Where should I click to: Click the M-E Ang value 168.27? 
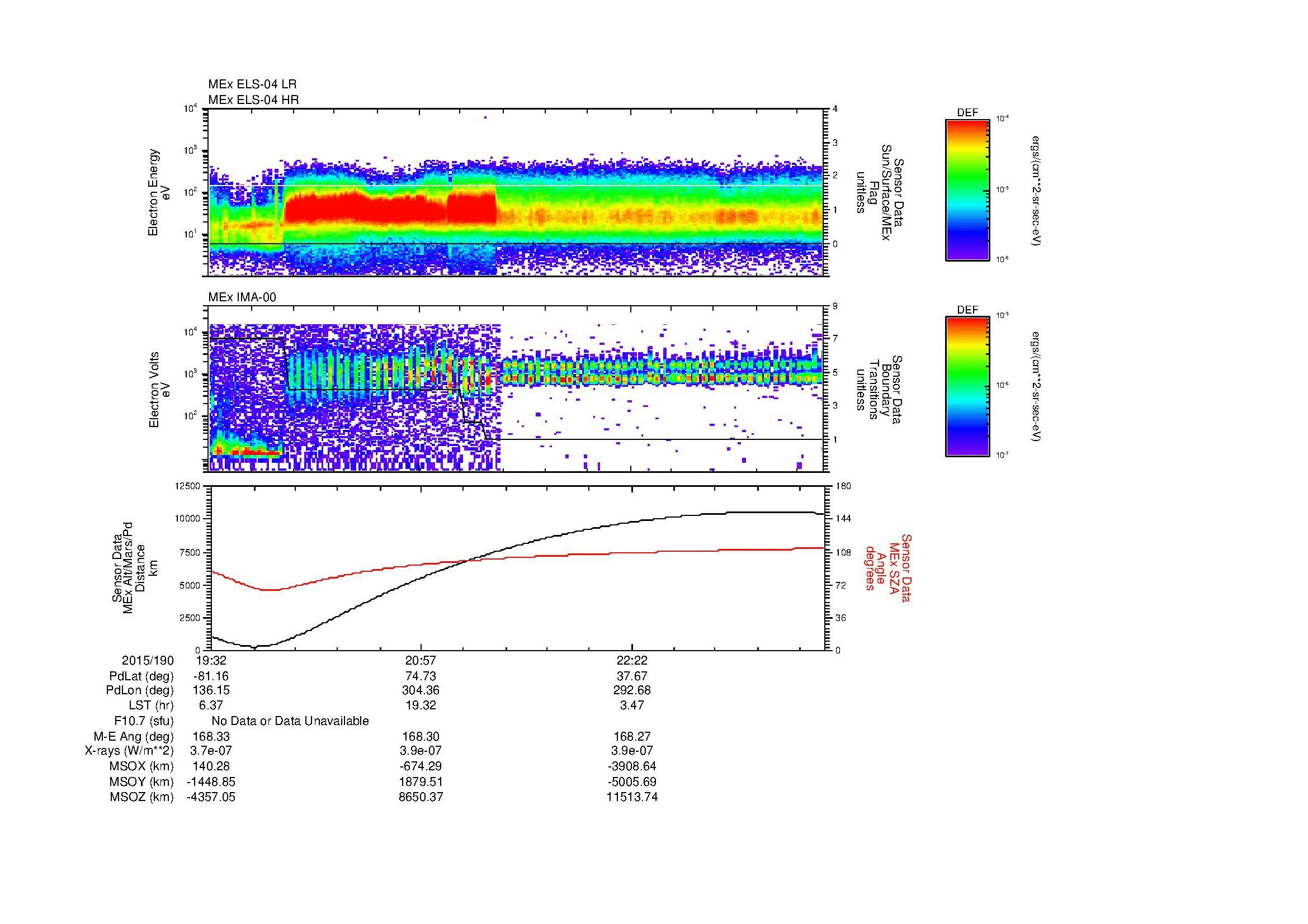point(632,736)
